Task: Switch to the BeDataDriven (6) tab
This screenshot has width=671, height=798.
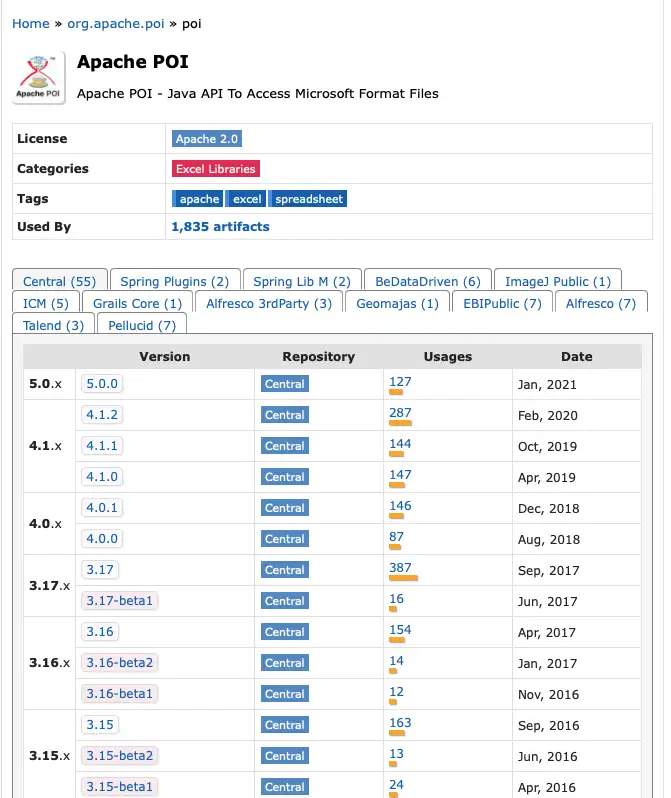Action: [428, 281]
